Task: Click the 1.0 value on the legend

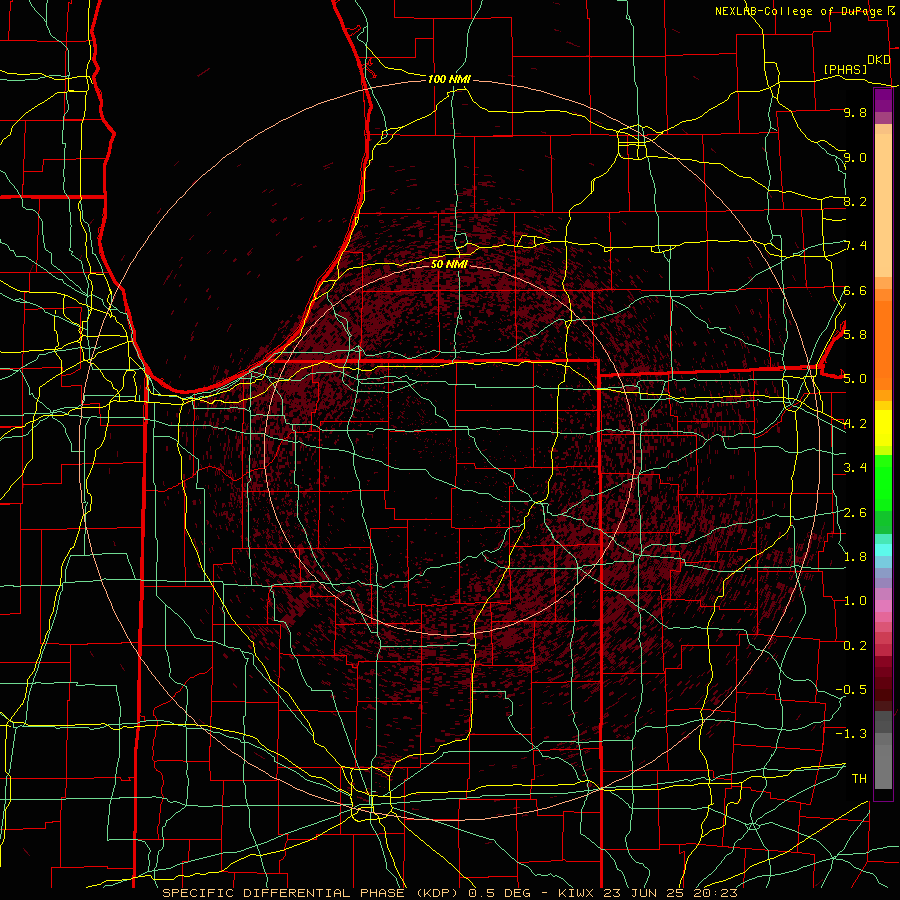Action: [855, 600]
